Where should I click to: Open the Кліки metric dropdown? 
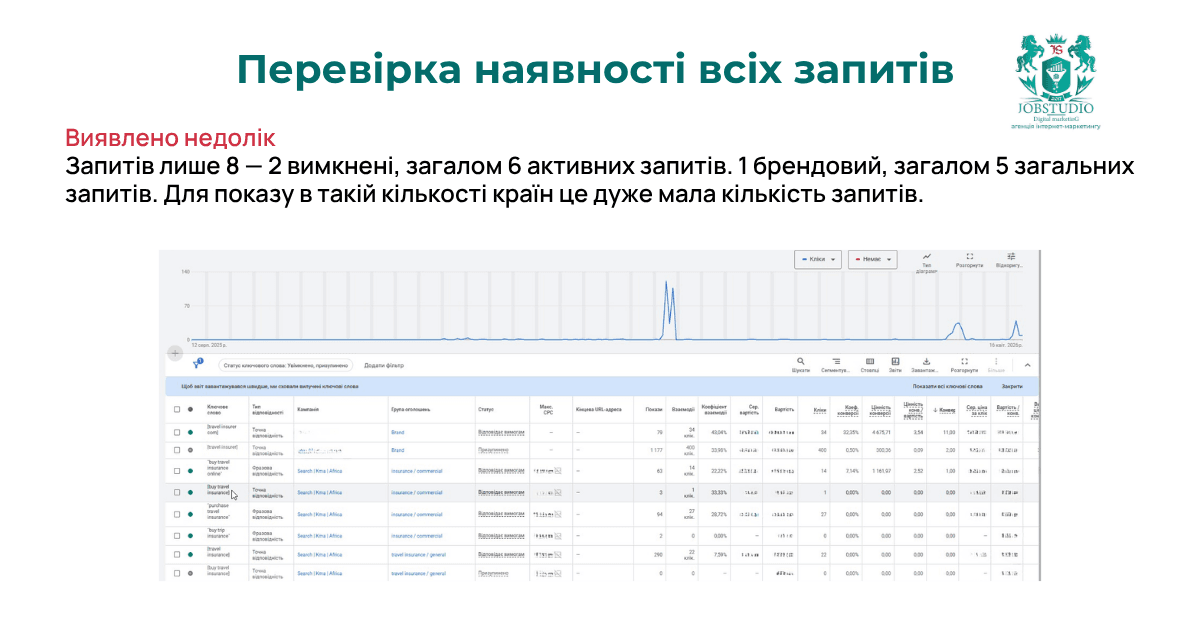[x=818, y=259]
